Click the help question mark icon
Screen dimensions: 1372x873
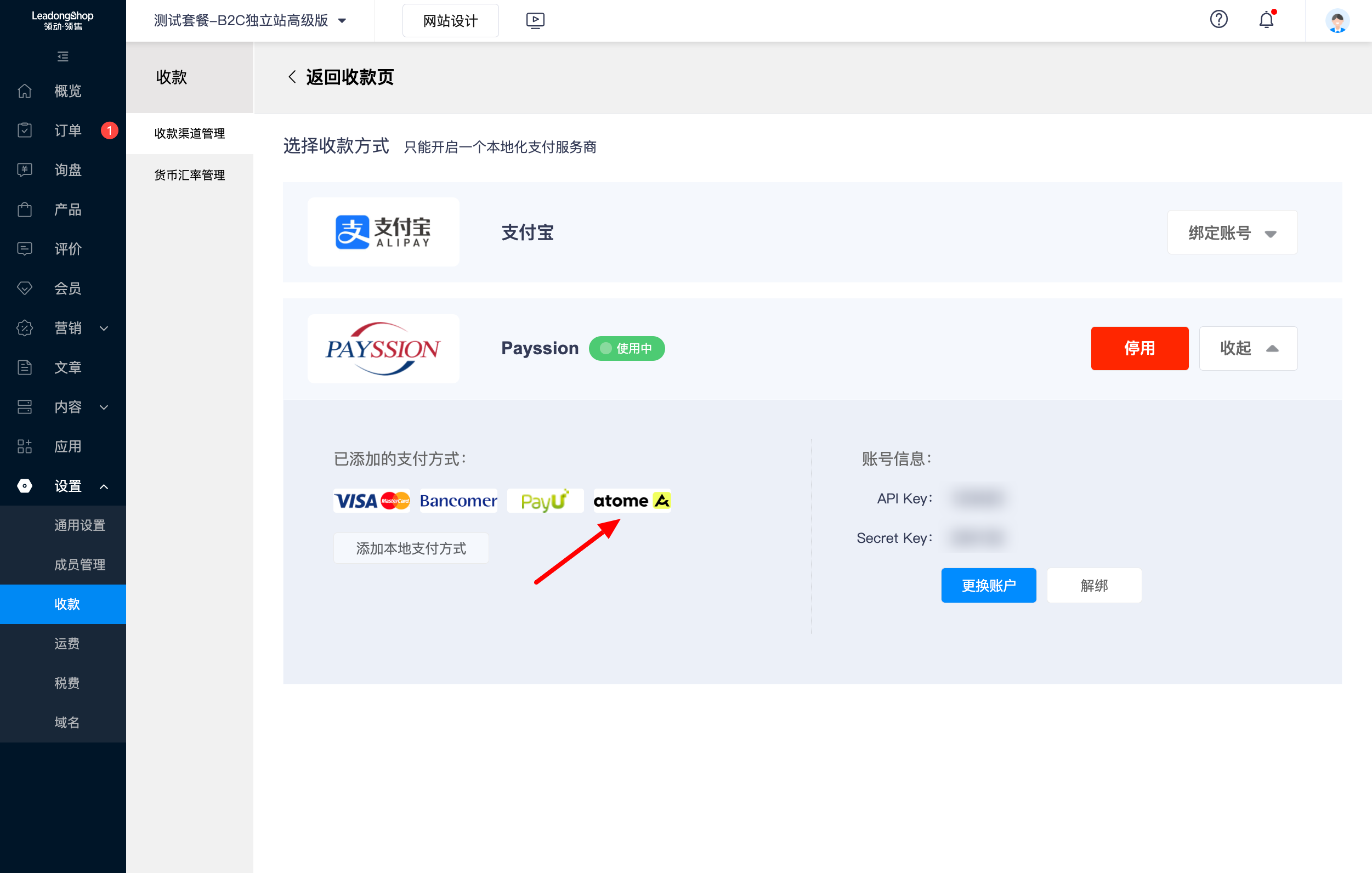1218,20
